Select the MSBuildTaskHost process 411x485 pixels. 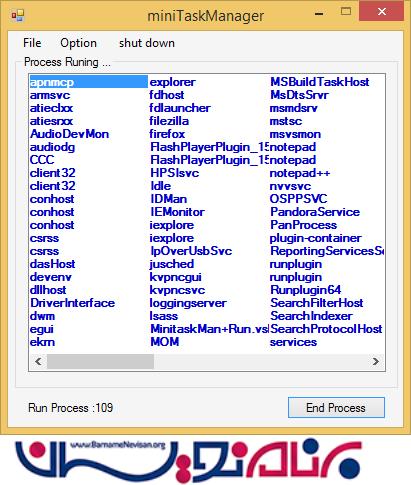[320, 82]
